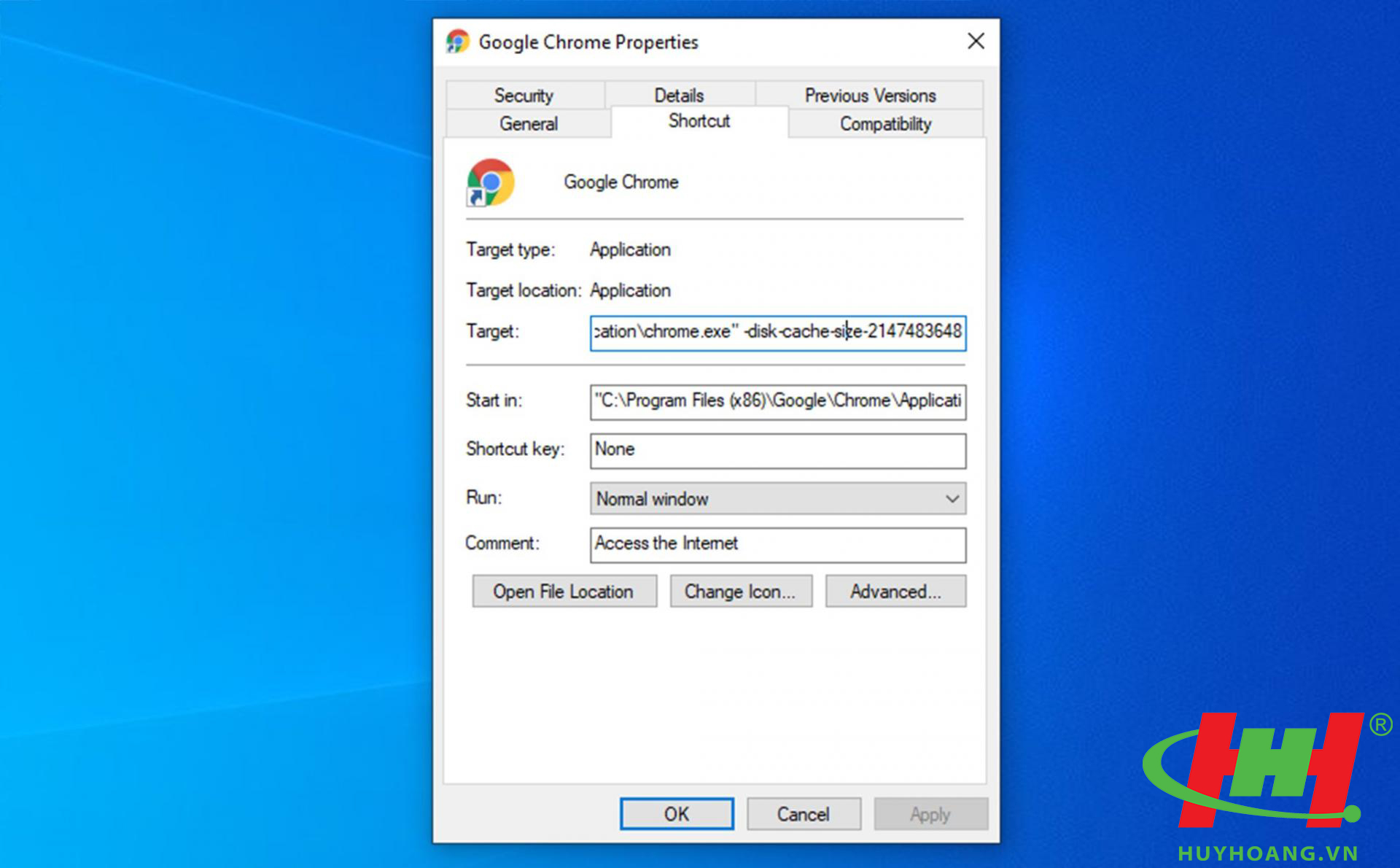Viewport: 1400px width, 868px height.
Task: Click inside the Target text field
Action: (778, 333)
